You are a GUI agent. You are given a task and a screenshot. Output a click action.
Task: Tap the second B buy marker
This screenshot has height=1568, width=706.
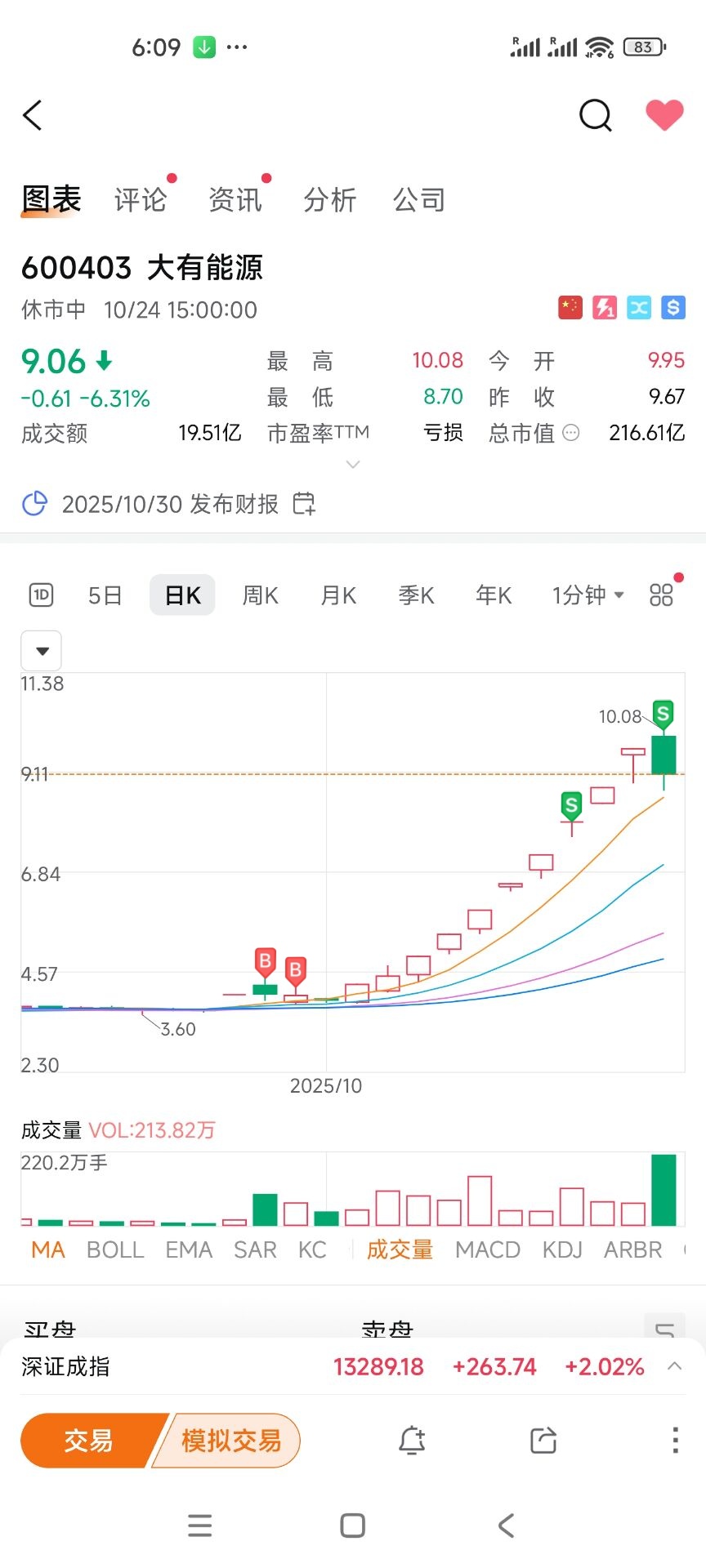pos(295,971)
